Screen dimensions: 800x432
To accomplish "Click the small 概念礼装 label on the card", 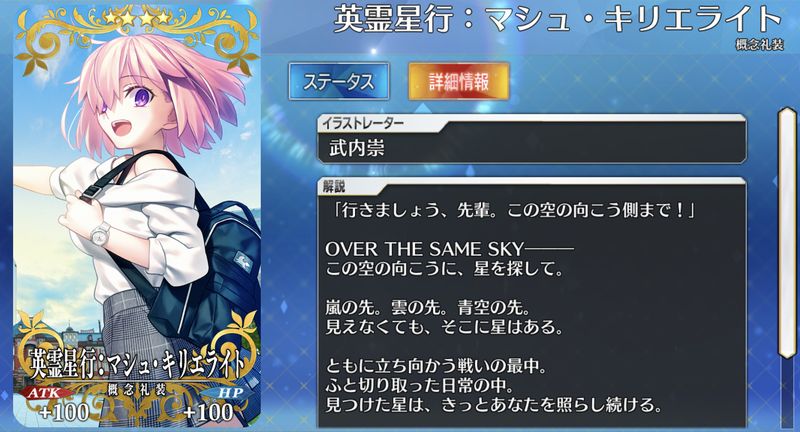I will [x=137, y=390].
